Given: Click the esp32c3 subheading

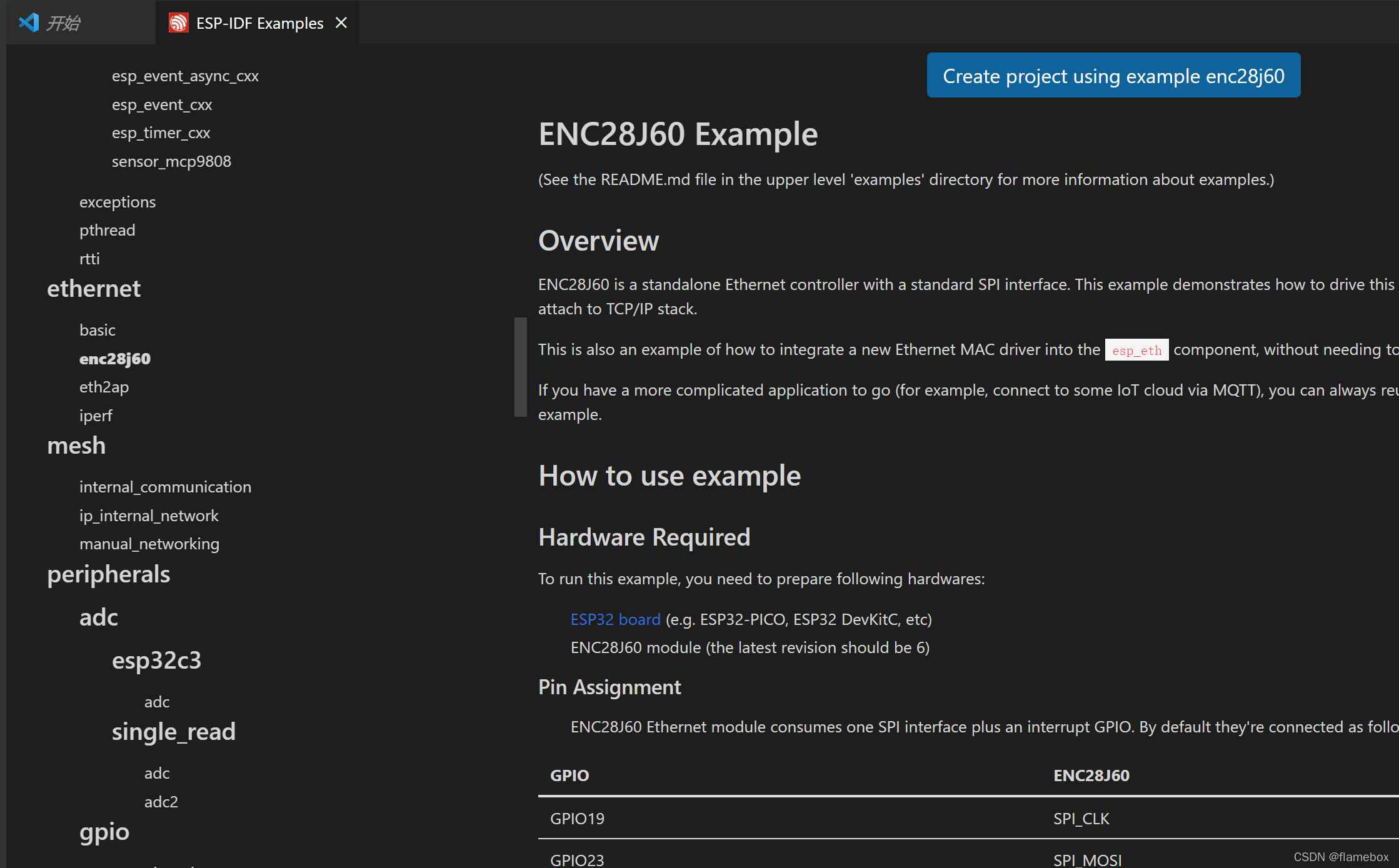Looking at the screenshot, I should pos(157,661).
